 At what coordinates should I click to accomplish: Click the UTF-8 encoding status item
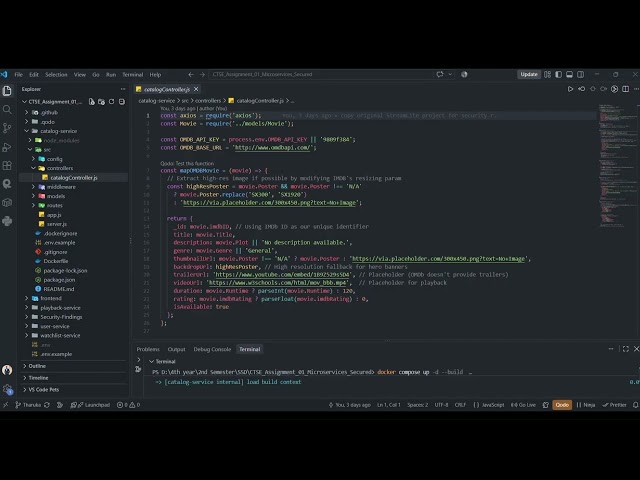tap(441, 405)
